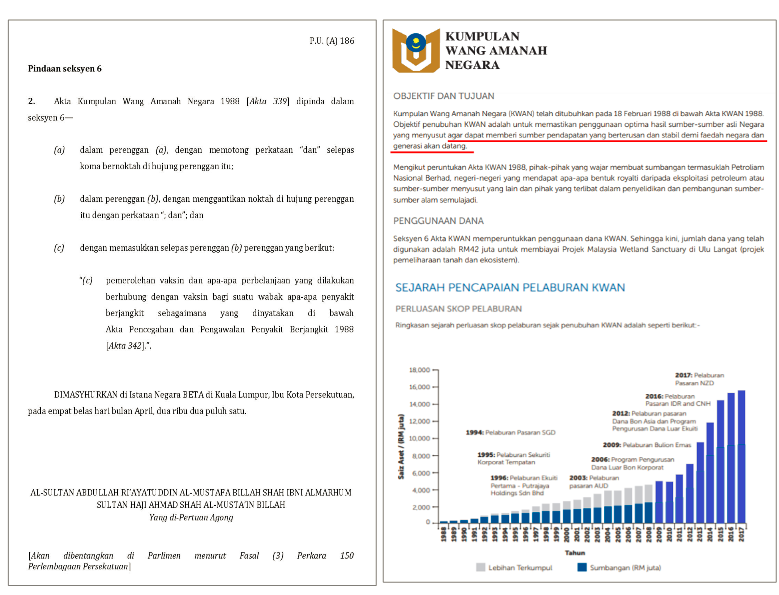Click the 'Ringkasan sejarah perluasan skop pelaburan' sentence
The image size is (779, 595).
point(547,325)
